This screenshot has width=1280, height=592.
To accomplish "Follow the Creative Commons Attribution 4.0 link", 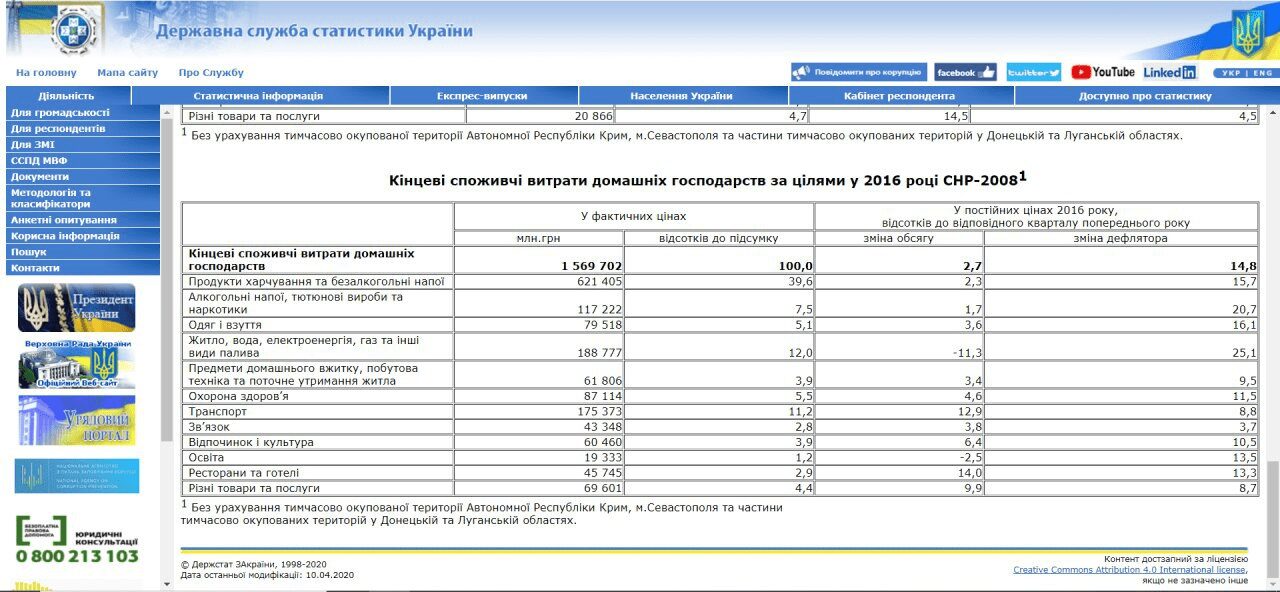I will (1129, 570).
